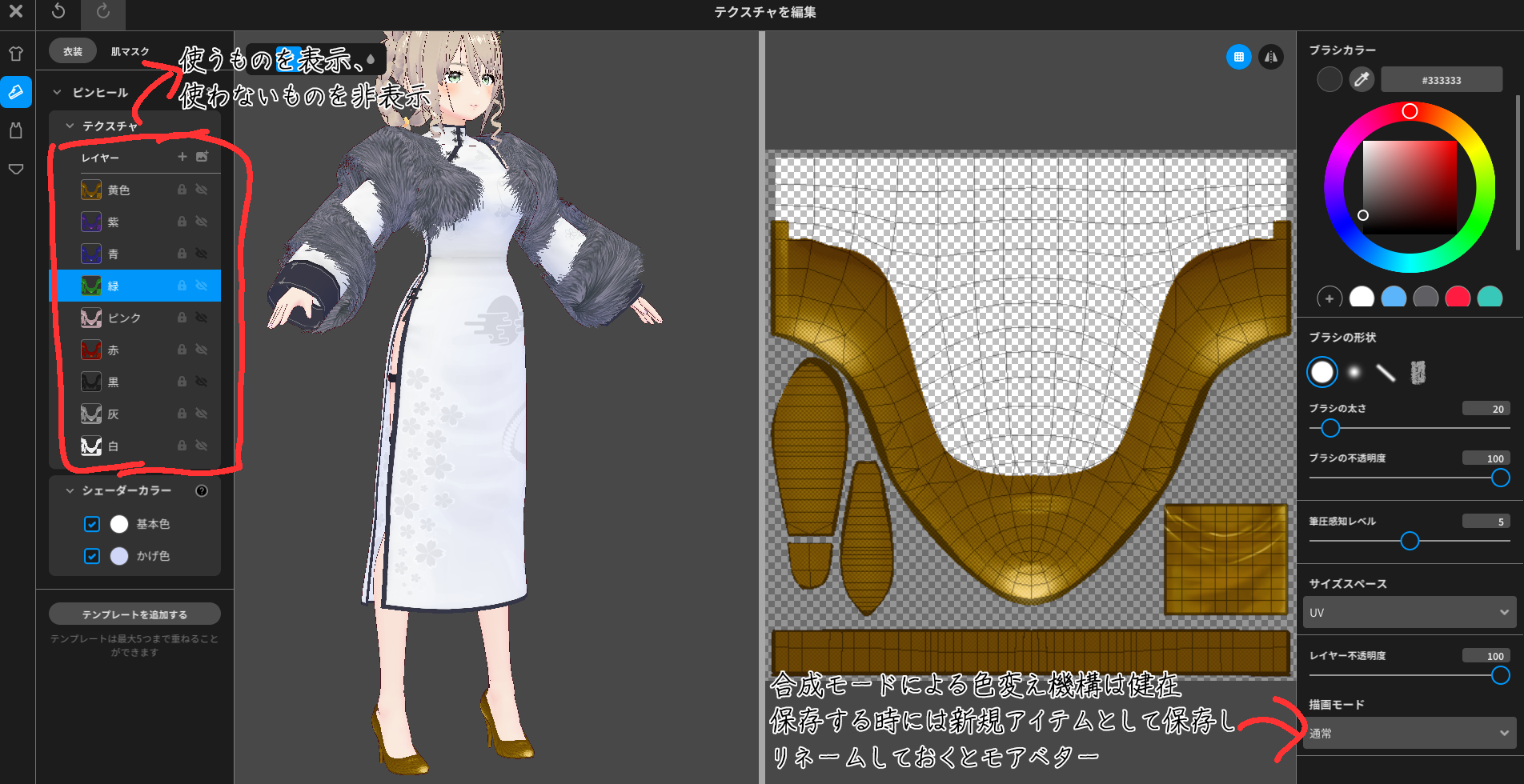Toggle the lock on the 白 layer
1524x784 pixels.
click(181, 446)
